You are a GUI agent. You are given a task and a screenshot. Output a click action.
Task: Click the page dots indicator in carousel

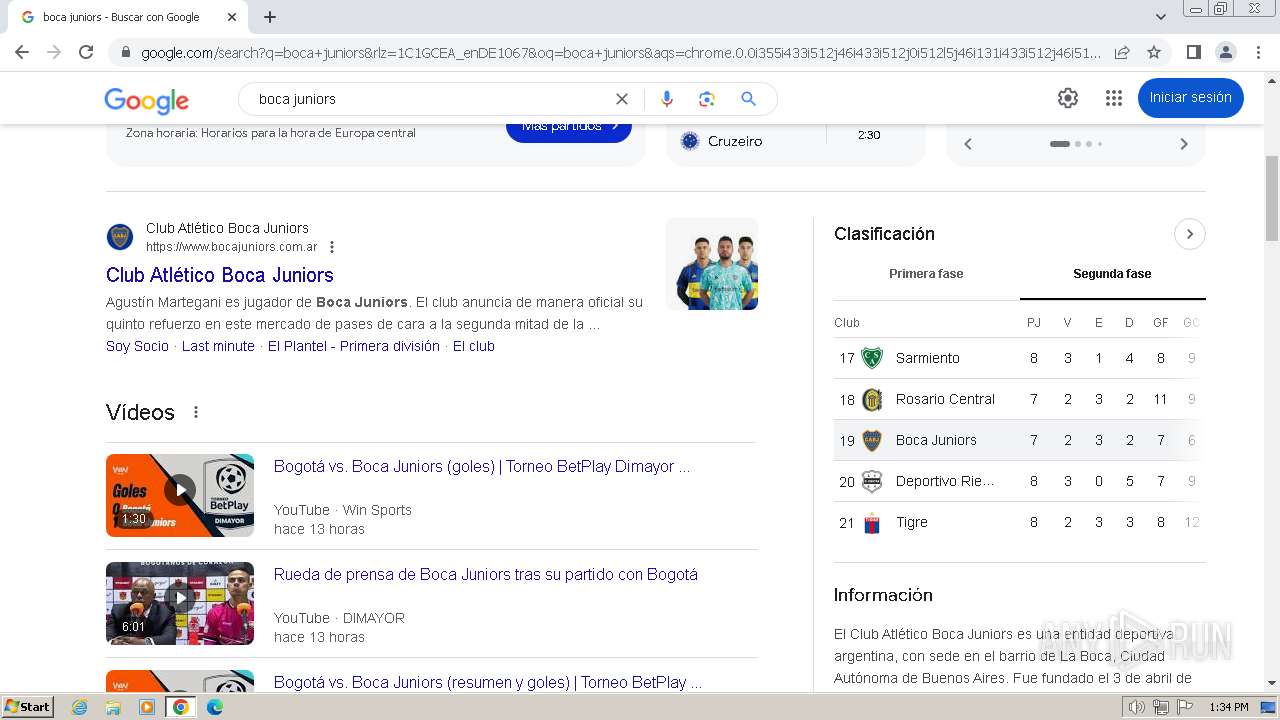point(1076,144)
